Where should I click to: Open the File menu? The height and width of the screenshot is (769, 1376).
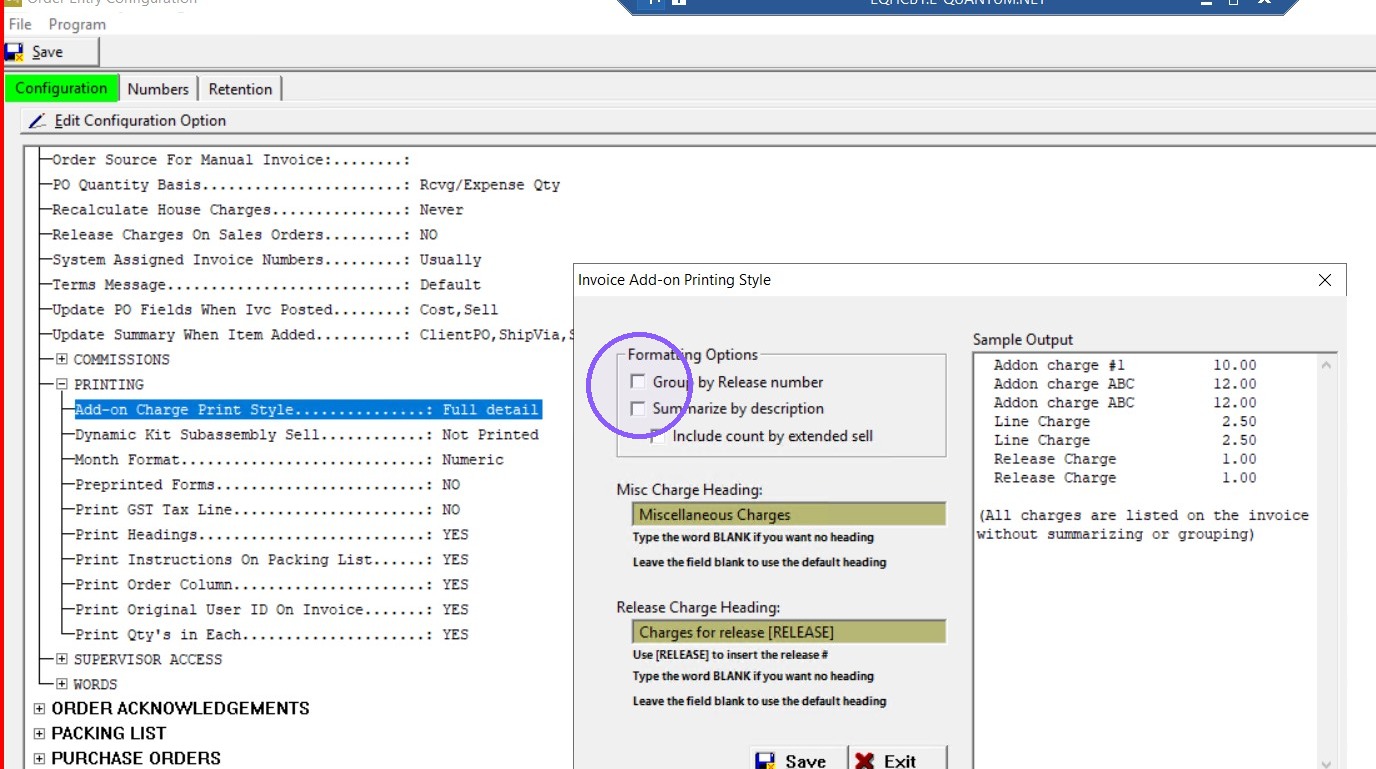pyautogui.click(x=20, y=24)
